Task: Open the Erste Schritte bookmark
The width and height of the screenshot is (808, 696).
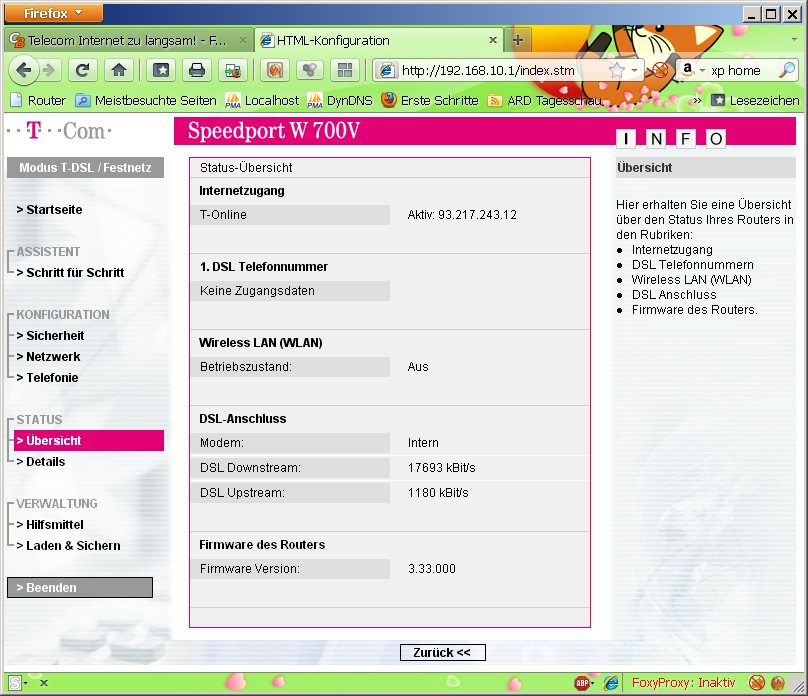Action: (430, 100)
